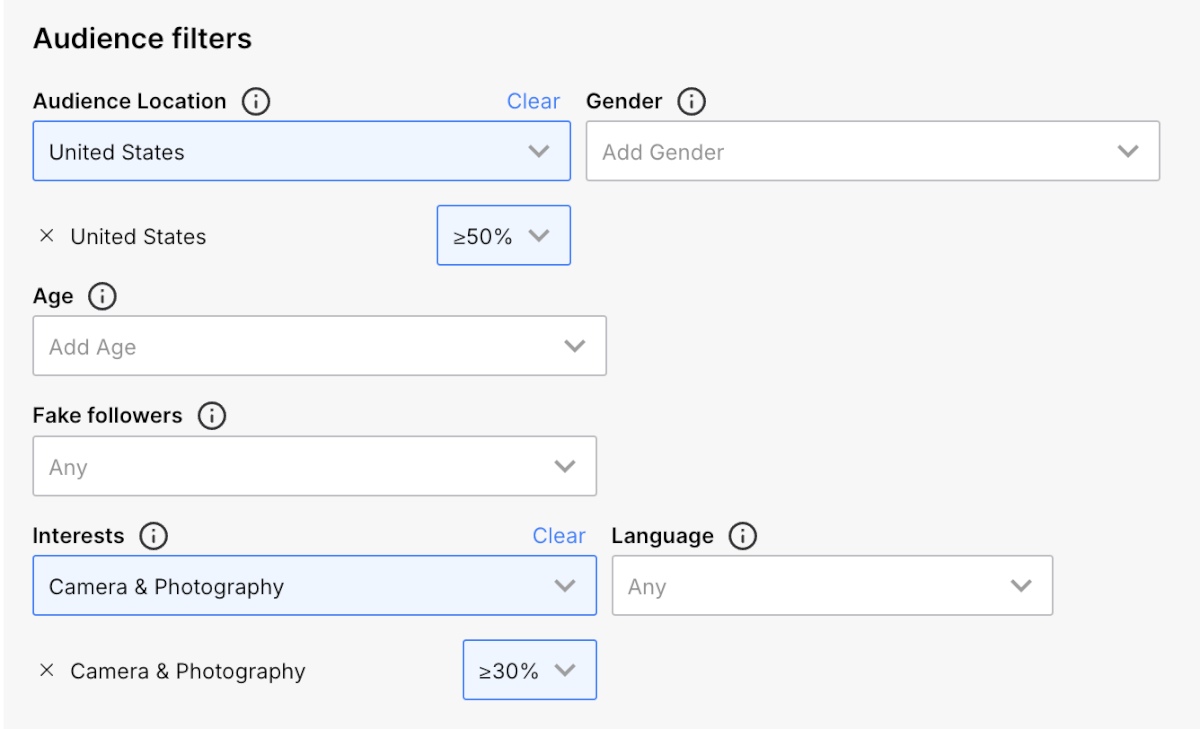Click the Camera & Photography selected interest text
The image size is (1200, 729).
point(188,671)
